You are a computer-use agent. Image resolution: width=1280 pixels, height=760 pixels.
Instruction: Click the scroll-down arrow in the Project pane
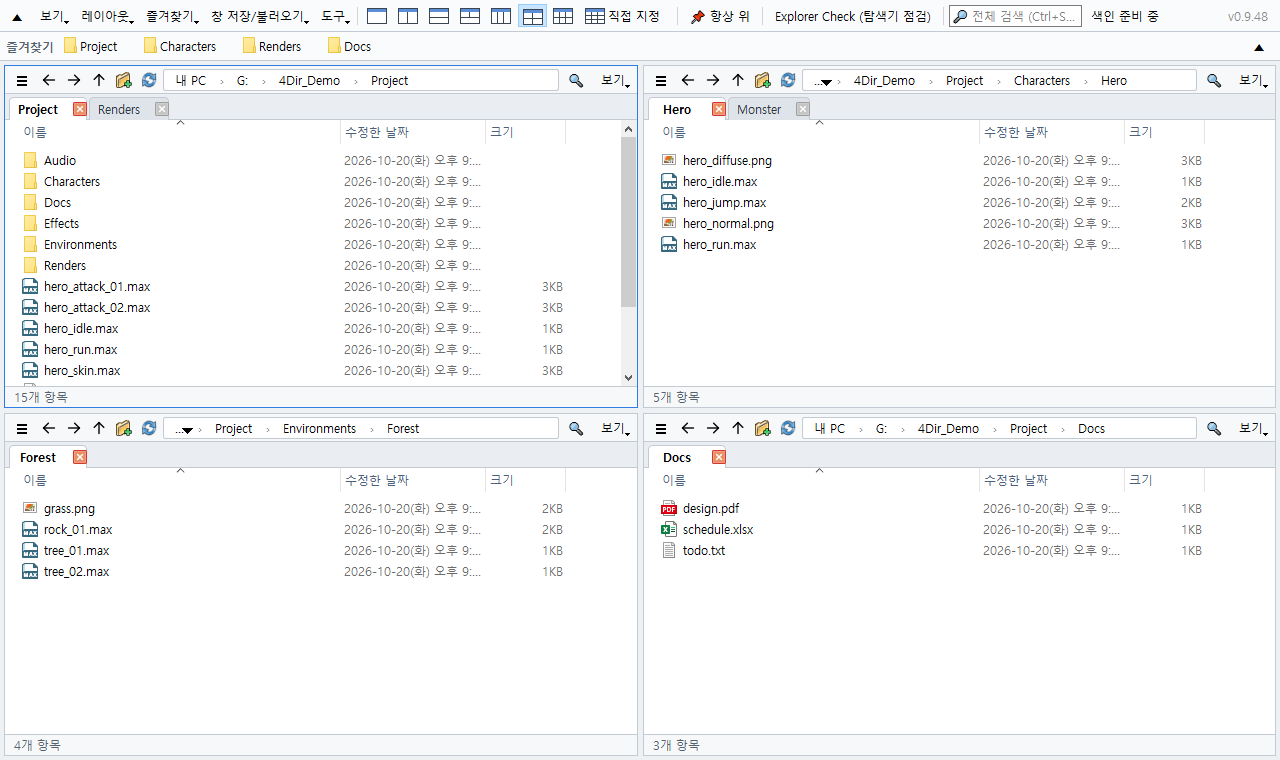[628, 377]
